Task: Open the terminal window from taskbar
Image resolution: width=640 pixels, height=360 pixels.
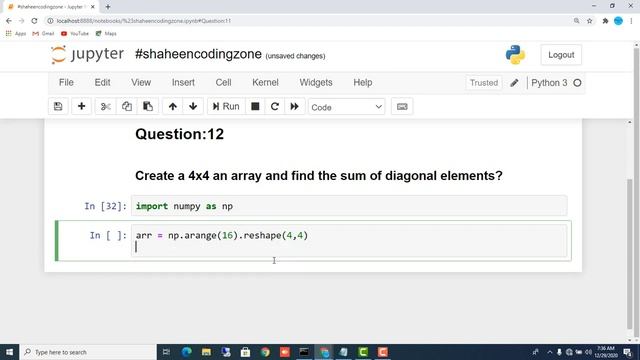Action: click(x=304, y=352)
